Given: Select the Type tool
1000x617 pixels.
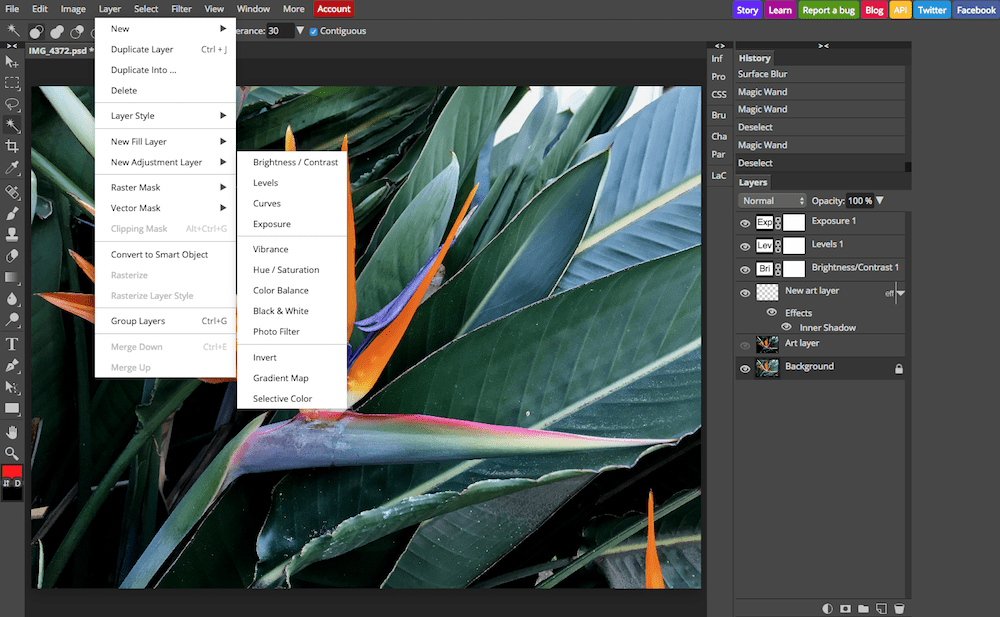Looking at the screenshot, I should 13,344.
